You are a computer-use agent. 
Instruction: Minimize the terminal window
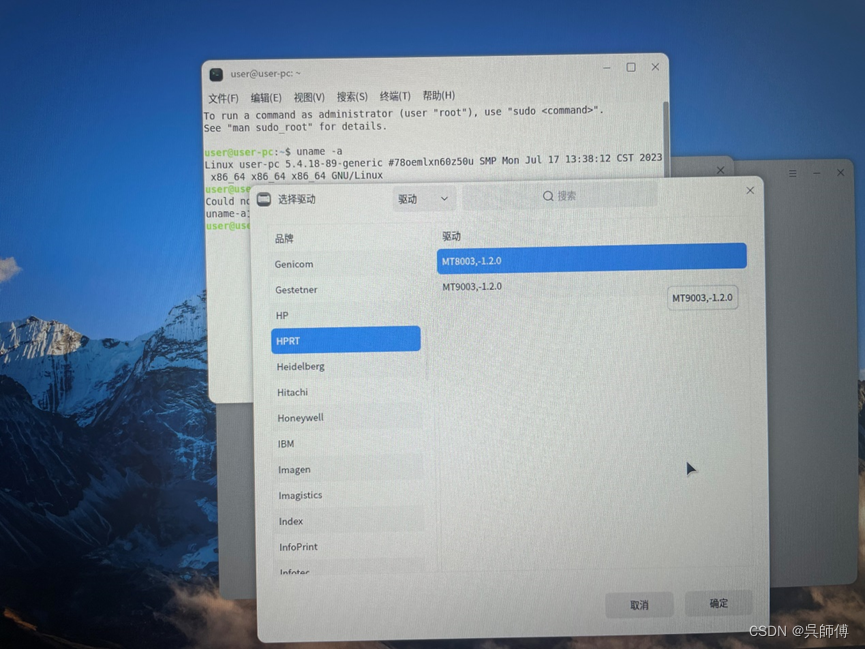[607, 67]
